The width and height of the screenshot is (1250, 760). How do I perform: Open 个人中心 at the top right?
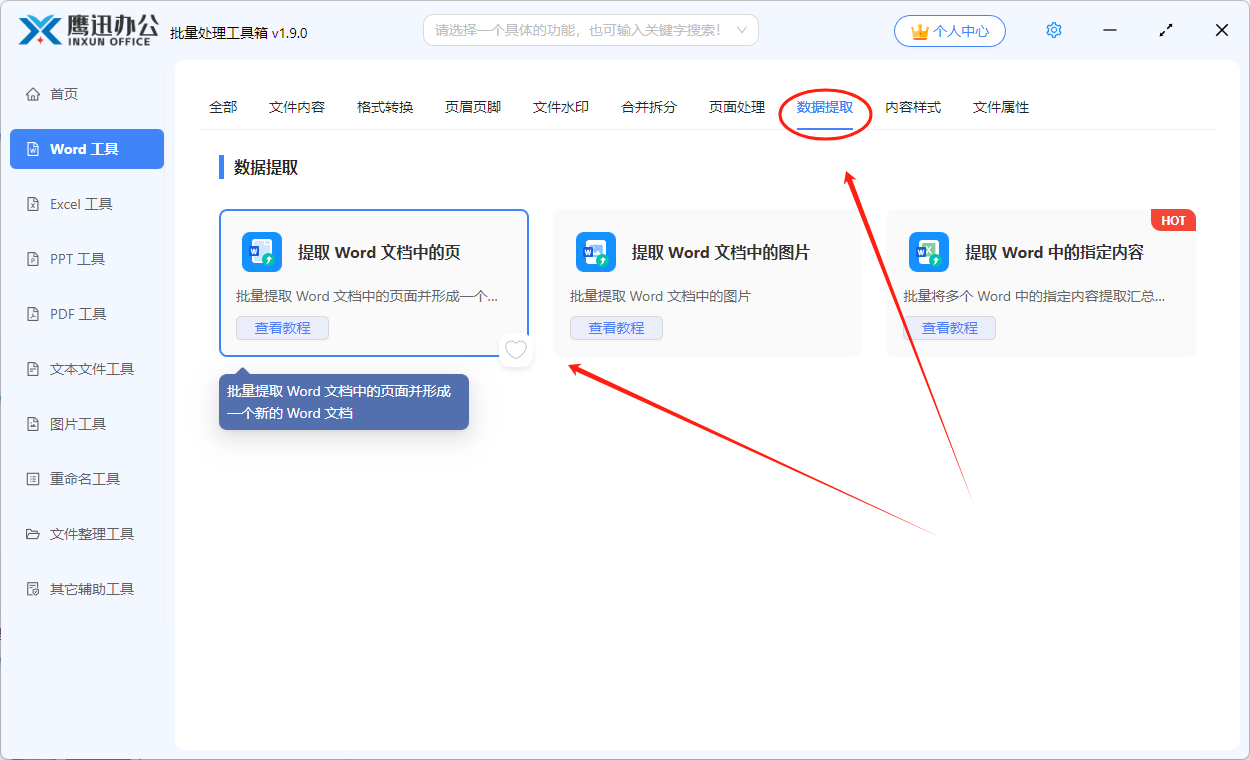(x=949, y=30)
